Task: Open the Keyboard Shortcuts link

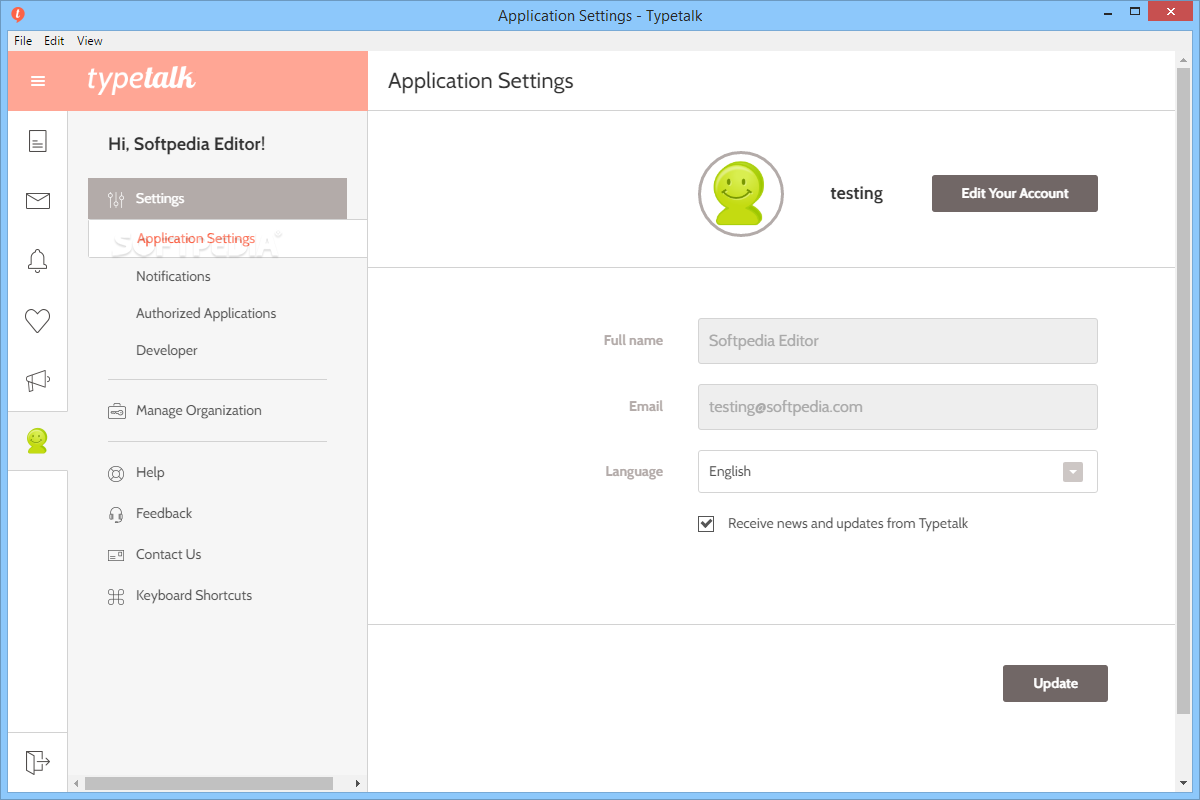Action: click(194, 595)
